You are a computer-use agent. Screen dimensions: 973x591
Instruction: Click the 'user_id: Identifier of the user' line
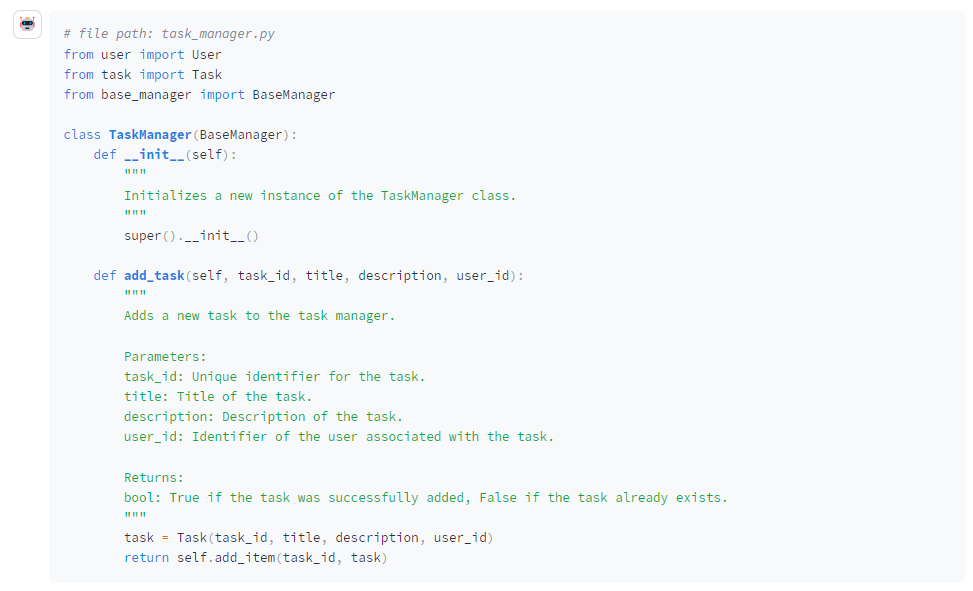coord(338,436)
